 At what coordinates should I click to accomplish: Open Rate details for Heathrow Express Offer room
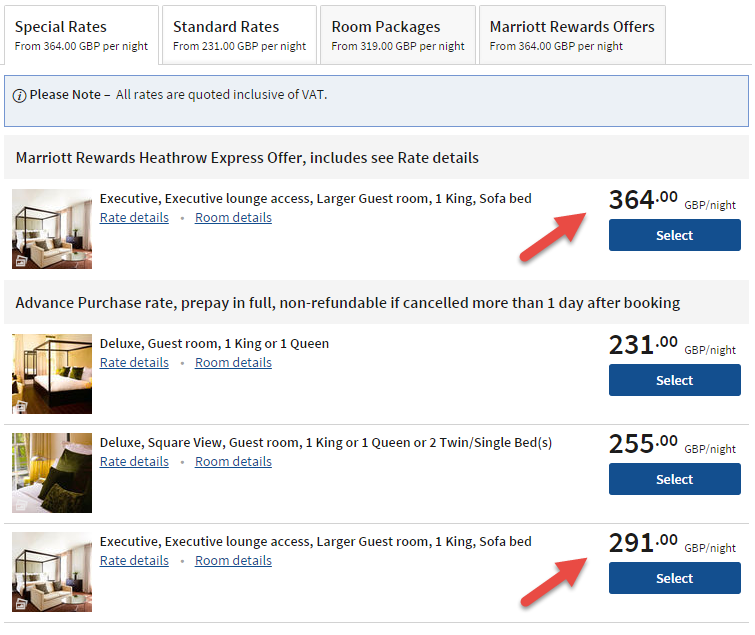134,218
